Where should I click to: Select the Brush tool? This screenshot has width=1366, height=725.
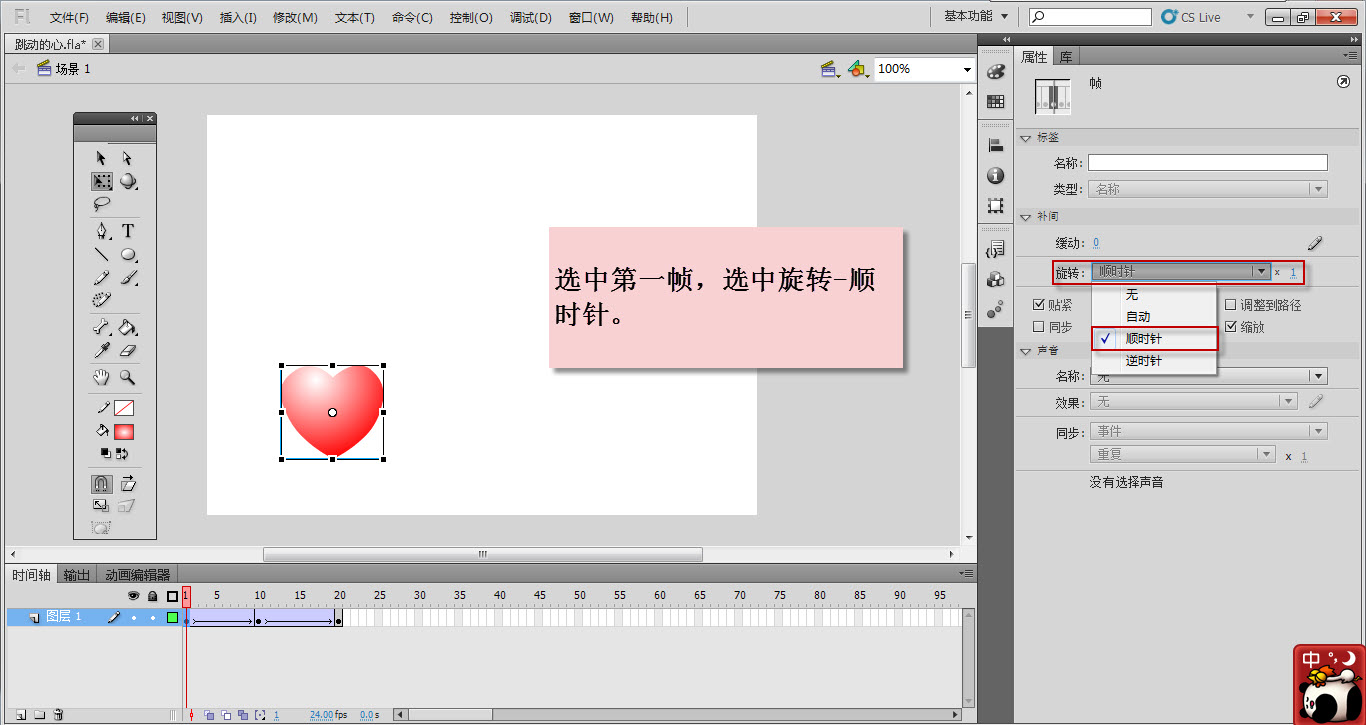click(x=128, y=277)
